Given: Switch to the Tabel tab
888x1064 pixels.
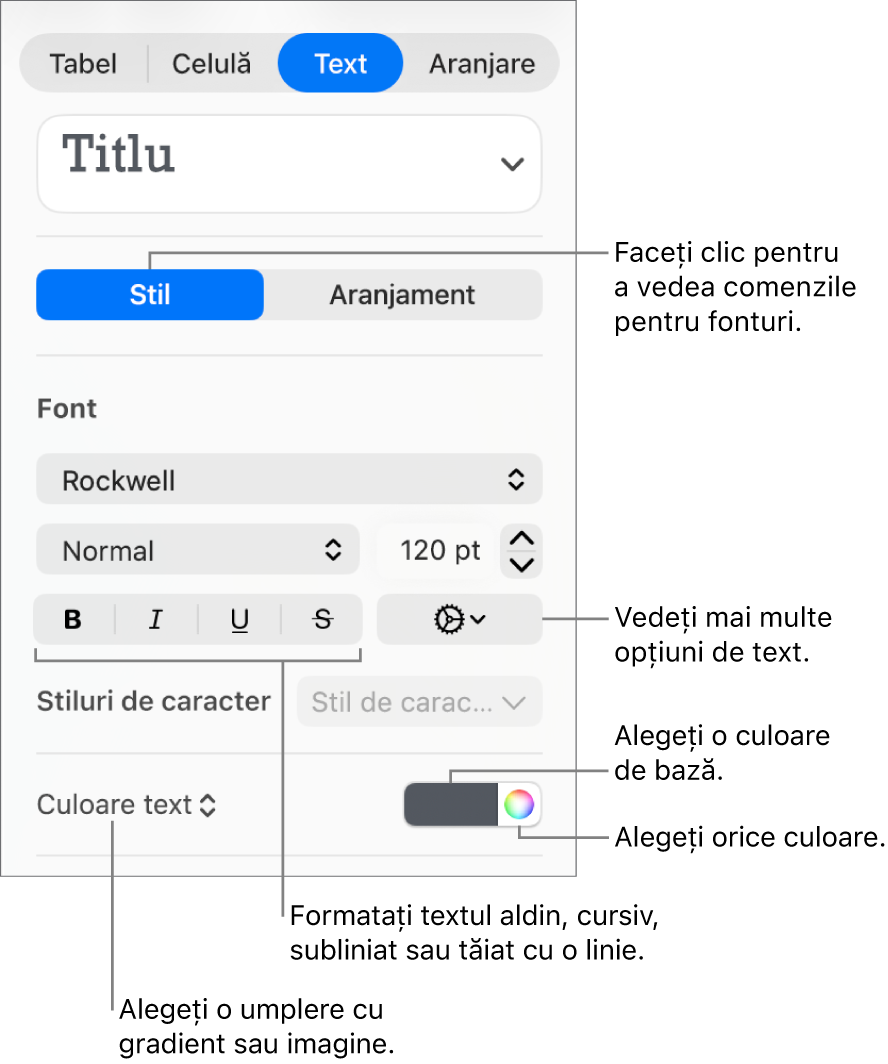Looking at the screenshot, I should 83,64.
